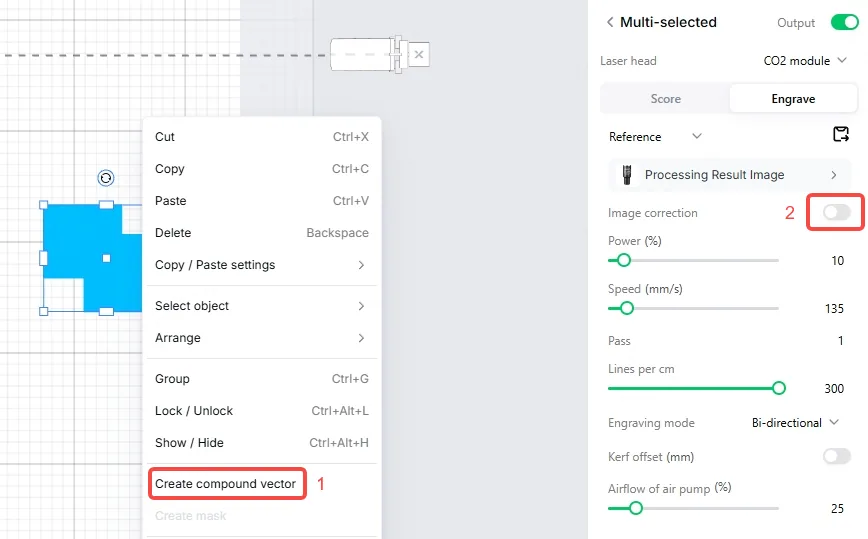Screen dimensions: 868x539
Task: Enable the Image correction toggle
Action: click(836, 212)
